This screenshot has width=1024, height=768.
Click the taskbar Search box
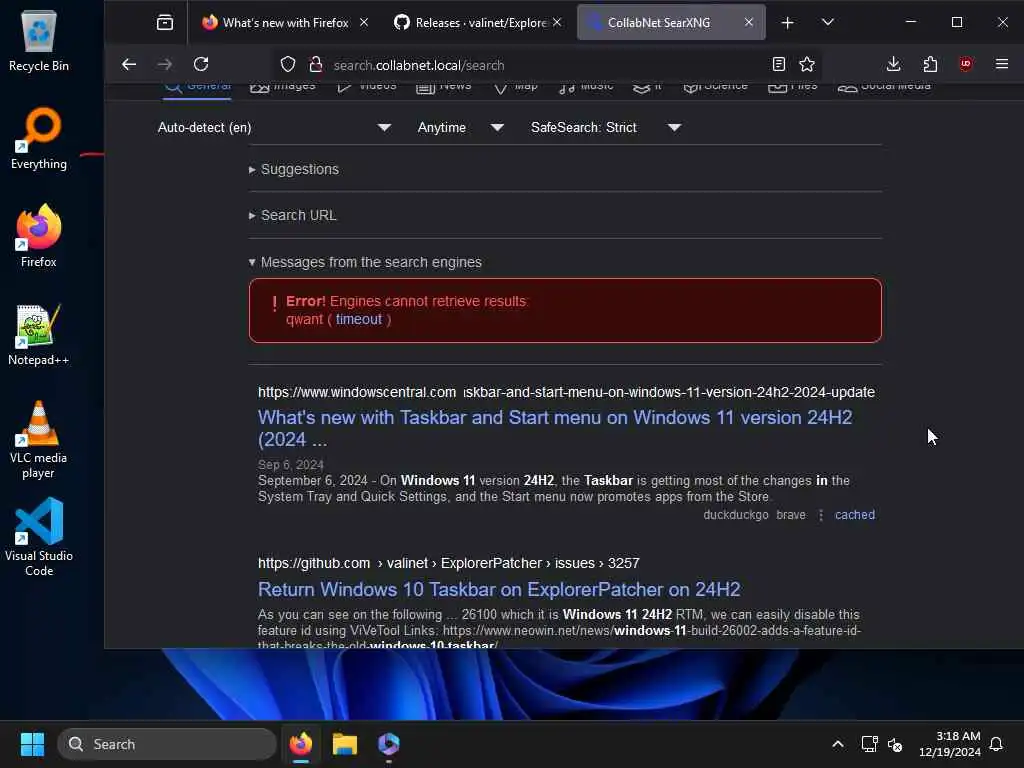point(167,744)
